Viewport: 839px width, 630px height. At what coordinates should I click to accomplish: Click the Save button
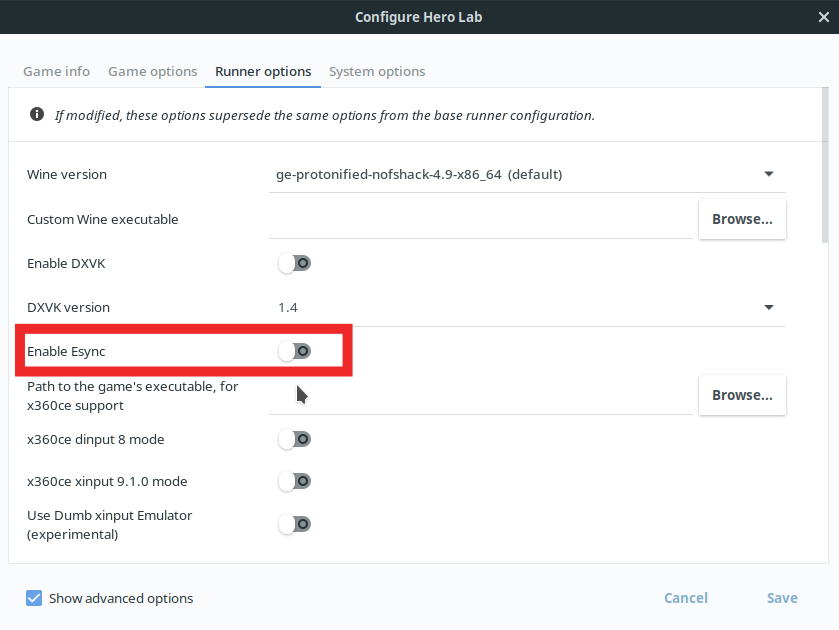[x=782, y=598]
